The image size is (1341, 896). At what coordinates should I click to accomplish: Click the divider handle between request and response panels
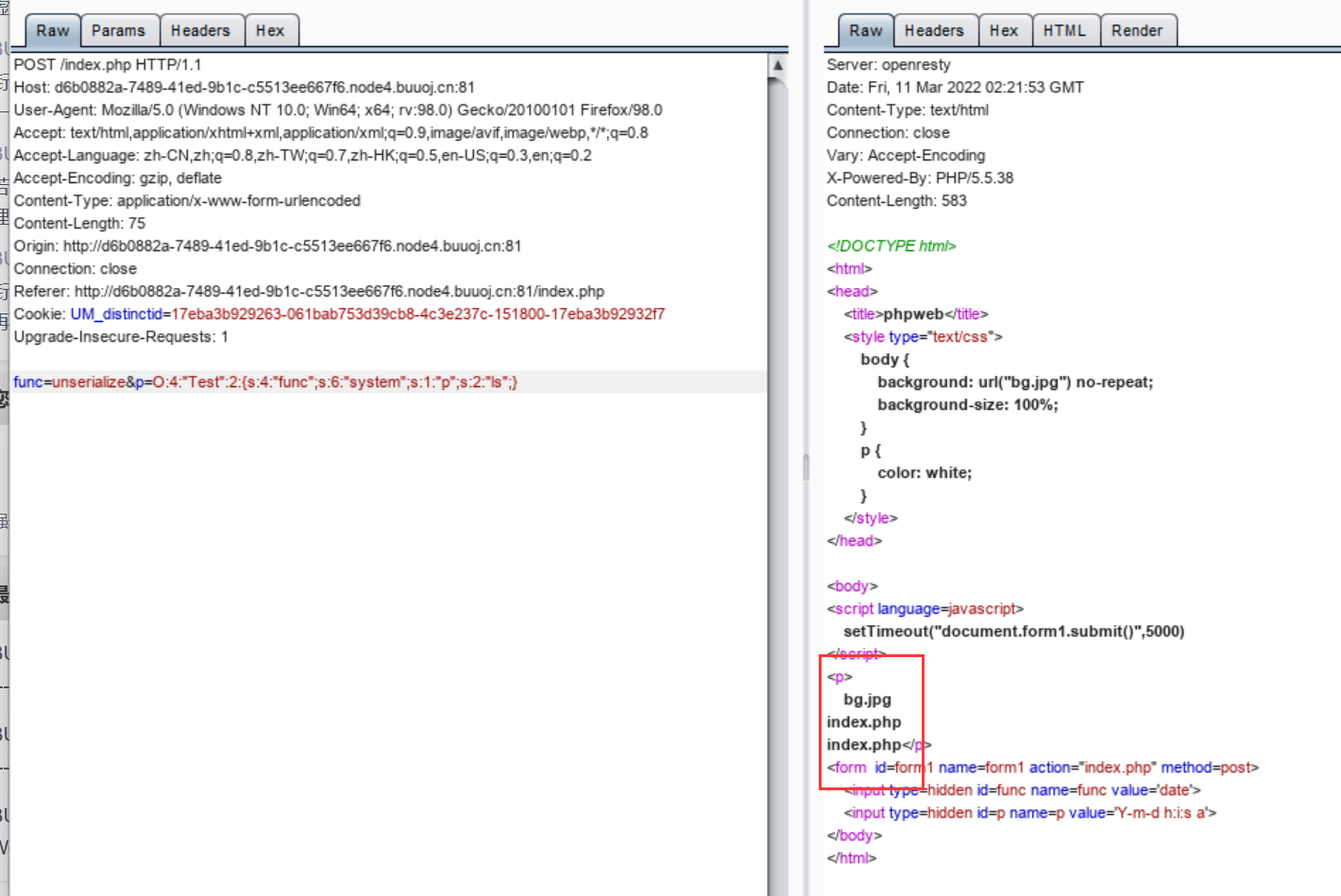[807, 465]
